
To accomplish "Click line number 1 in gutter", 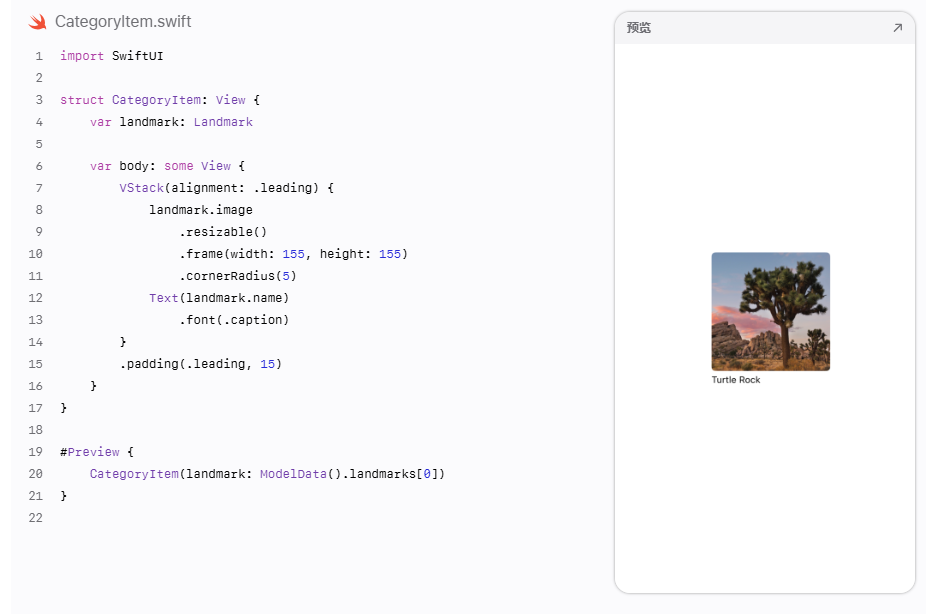I will click(x=39, y=56).
